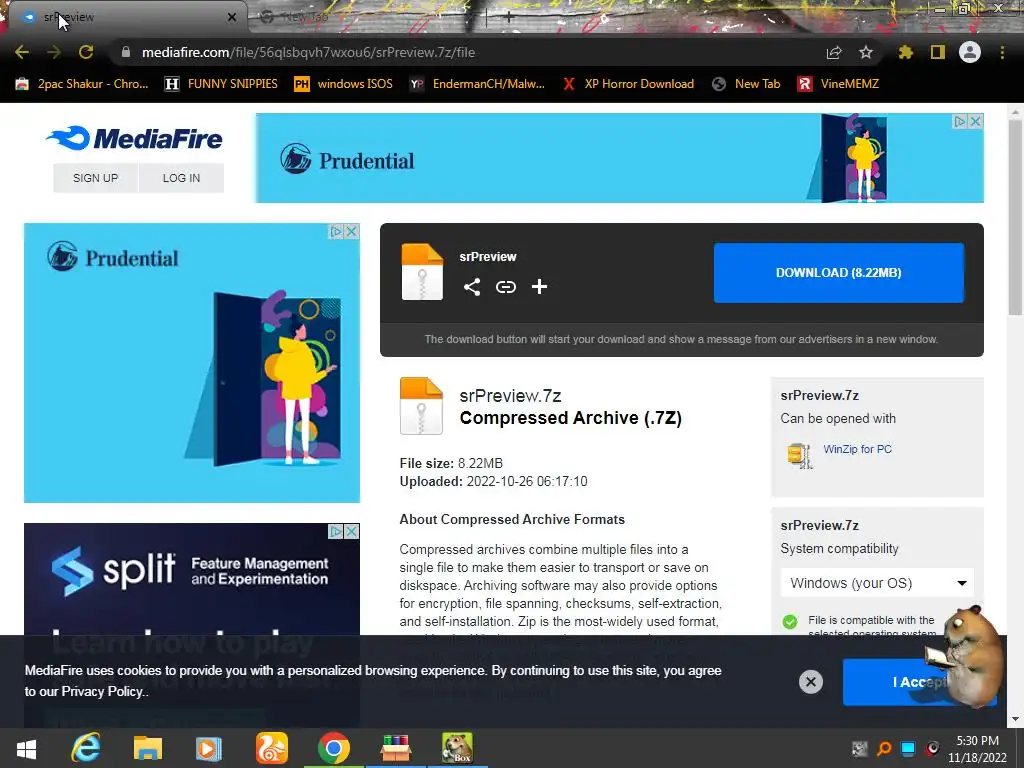
Task: Click the Share this page icon in address bar
Action: pyautogui.click(x=834, y=52)
